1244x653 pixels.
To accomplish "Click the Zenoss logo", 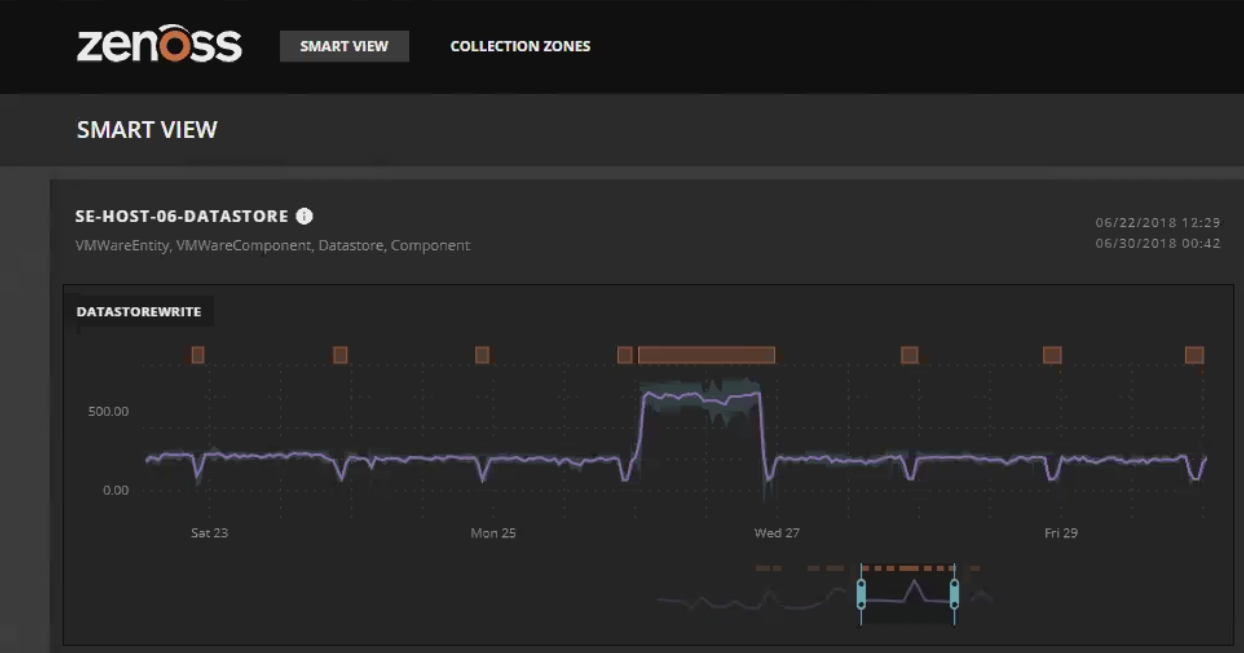I will click(x=159, y=45).
